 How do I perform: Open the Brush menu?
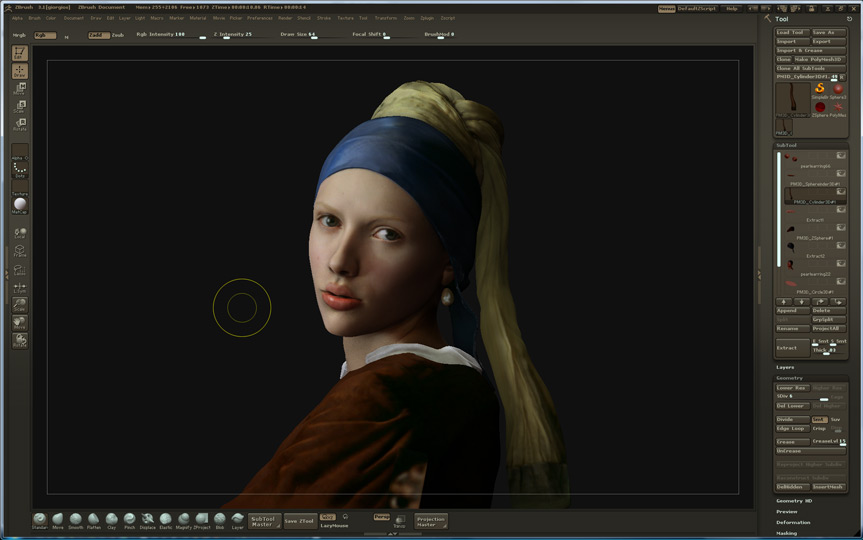coord(34,18)
